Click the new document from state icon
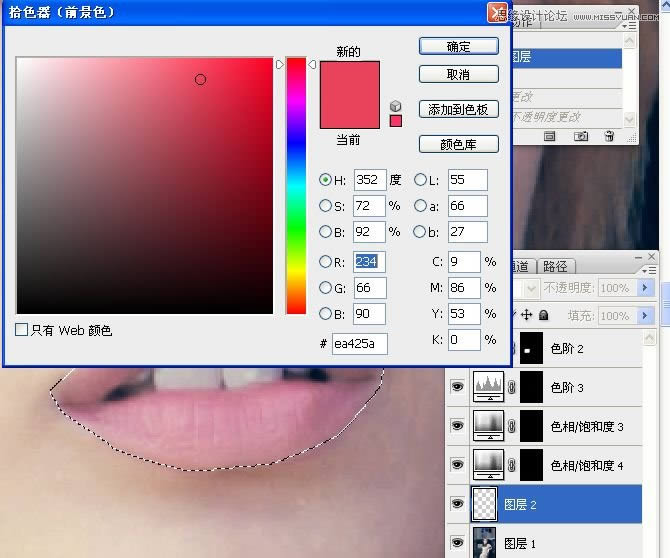Screen dimensions: 670x558 549,136
